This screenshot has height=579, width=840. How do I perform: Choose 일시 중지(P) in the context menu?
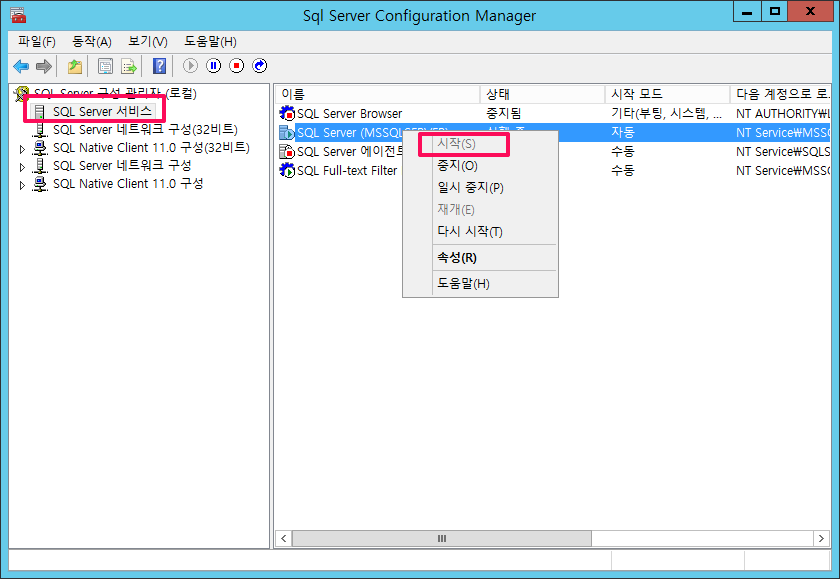coord(480,187)
